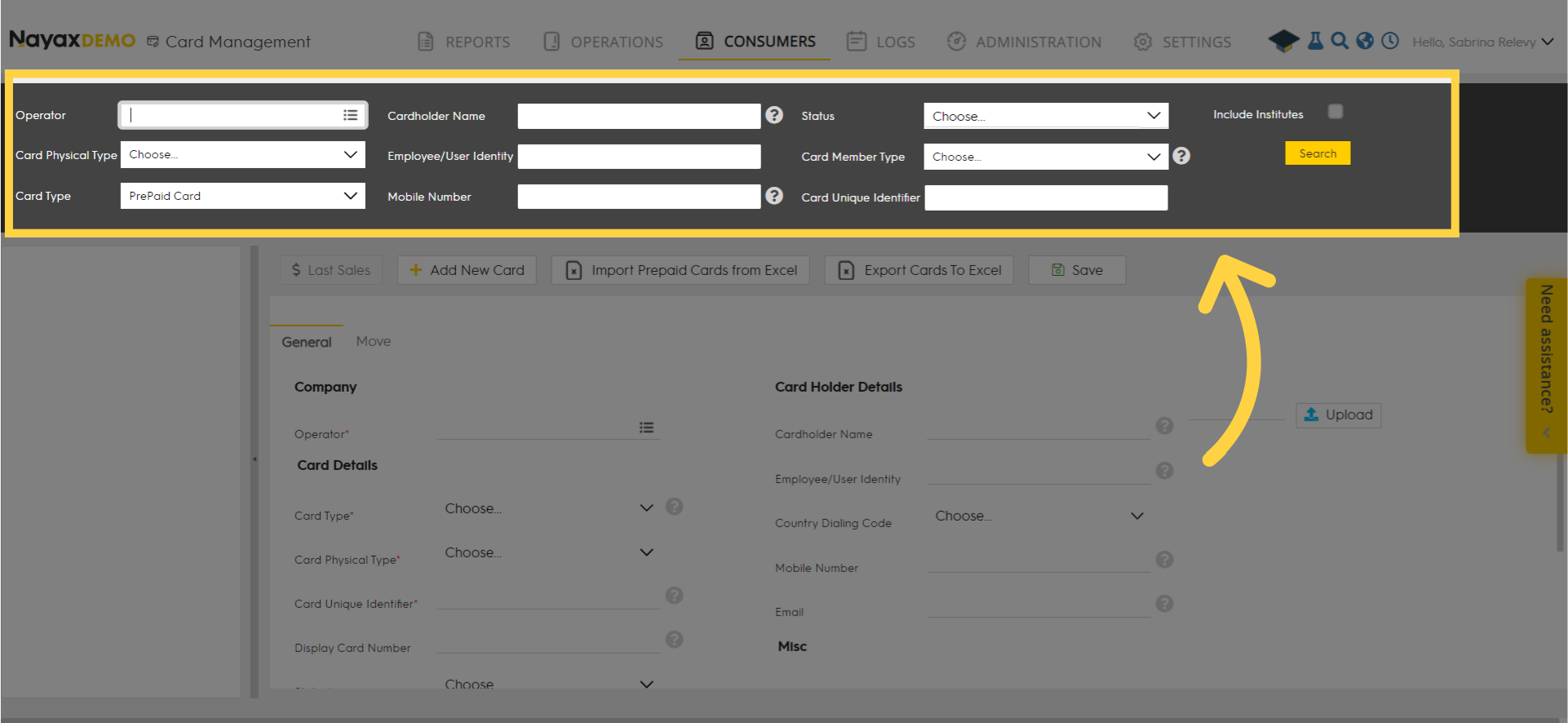Switch to the General tab
This screenshot has width=1568, height=723.
(x=307, y=342)
